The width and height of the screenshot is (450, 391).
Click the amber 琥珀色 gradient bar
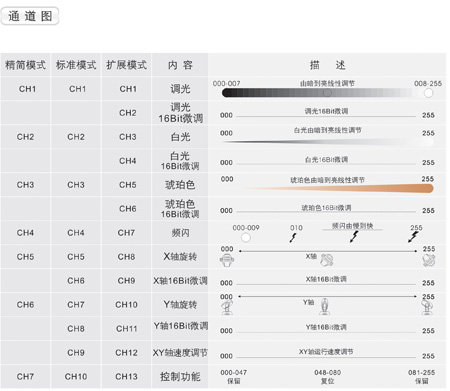336,189
